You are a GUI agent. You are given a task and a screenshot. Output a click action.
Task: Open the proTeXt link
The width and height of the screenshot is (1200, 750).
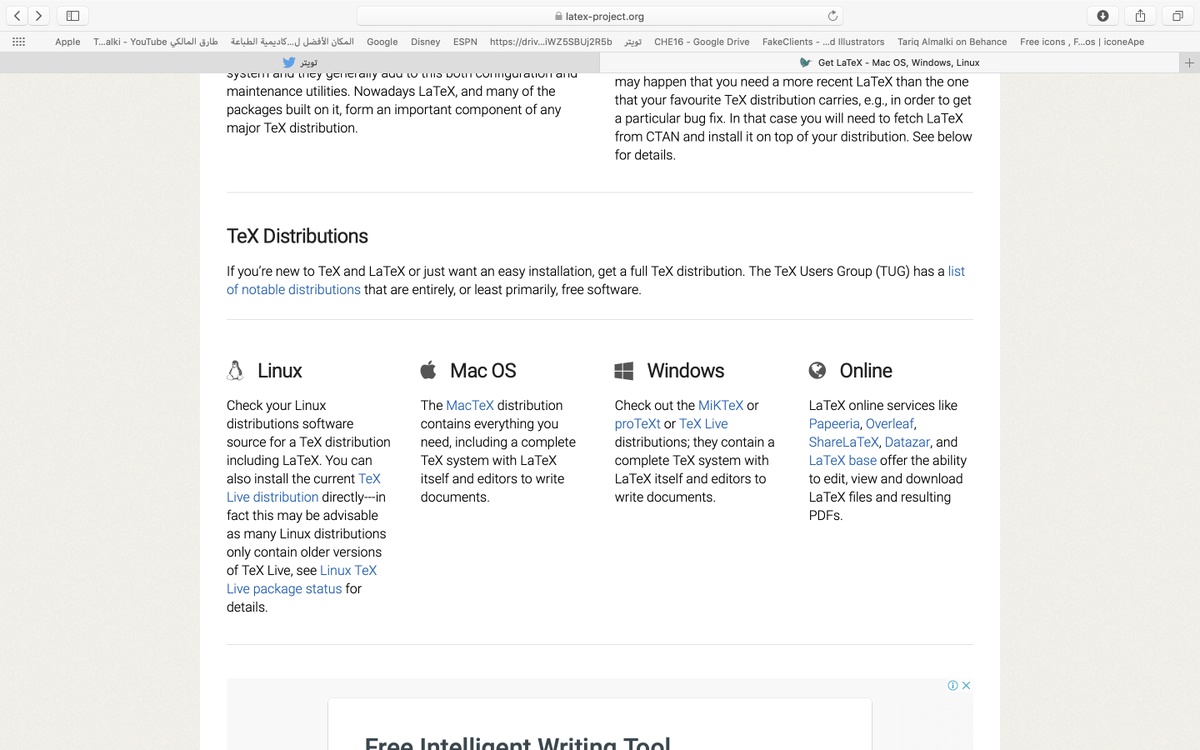coord(637,424)
